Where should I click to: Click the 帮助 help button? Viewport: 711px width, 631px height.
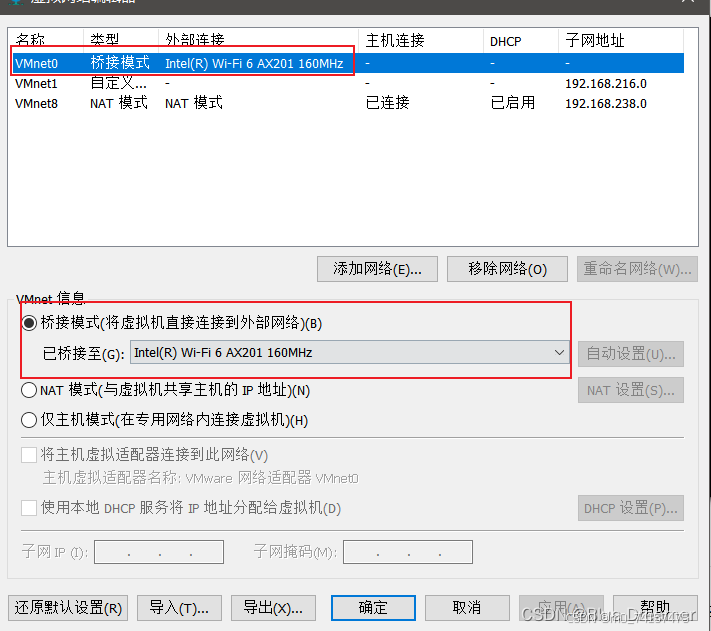[x=655, y=608]
